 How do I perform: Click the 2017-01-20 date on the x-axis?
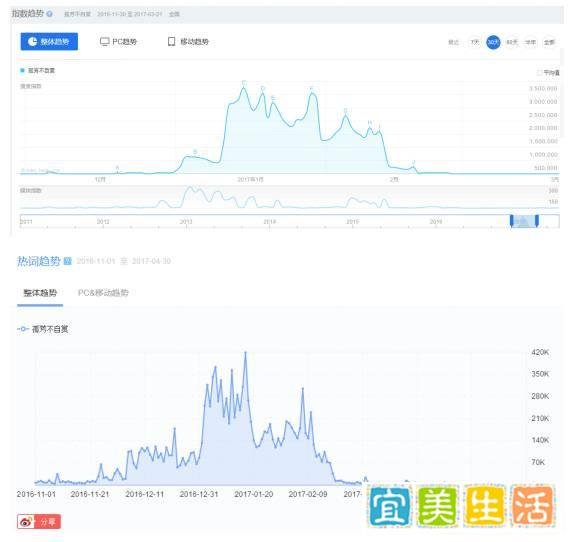tap(254, 494)
